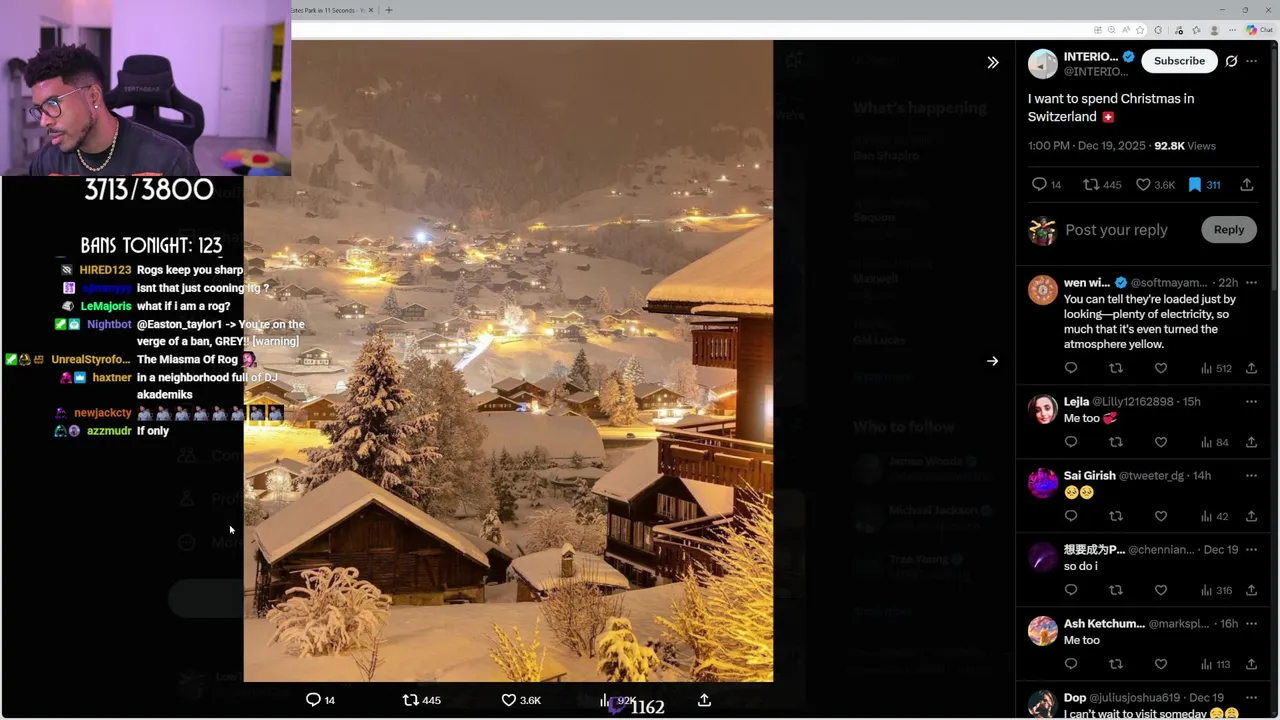Repost wen wi... comment

pyautogui.click(x=1116, y=368)
